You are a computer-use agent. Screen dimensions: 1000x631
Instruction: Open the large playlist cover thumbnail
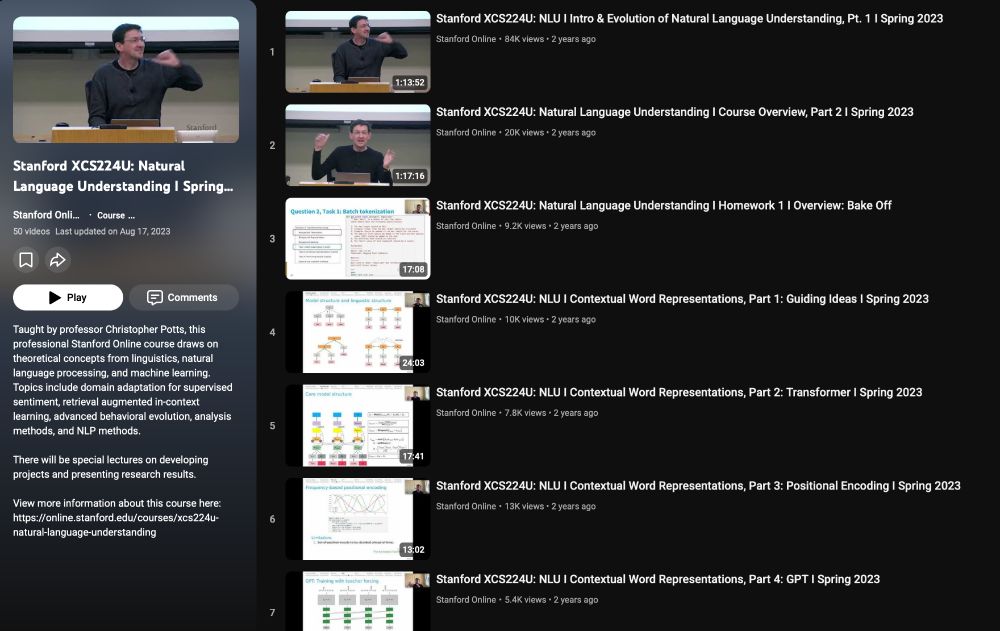pyautogui.click(x=126, y=80)
